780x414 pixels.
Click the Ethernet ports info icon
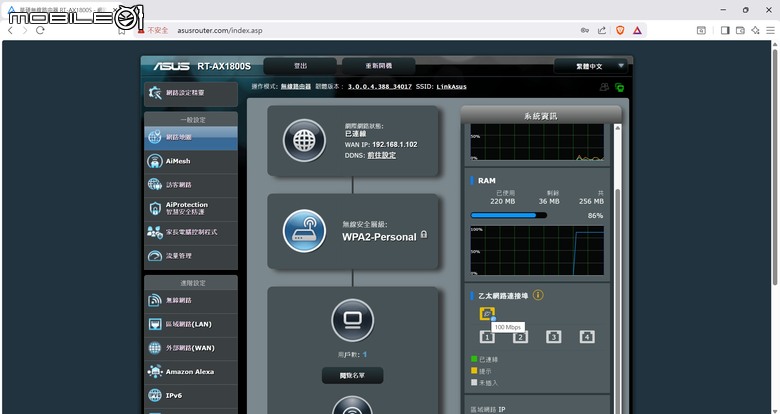pyautogui.click(x=538, y=296)
